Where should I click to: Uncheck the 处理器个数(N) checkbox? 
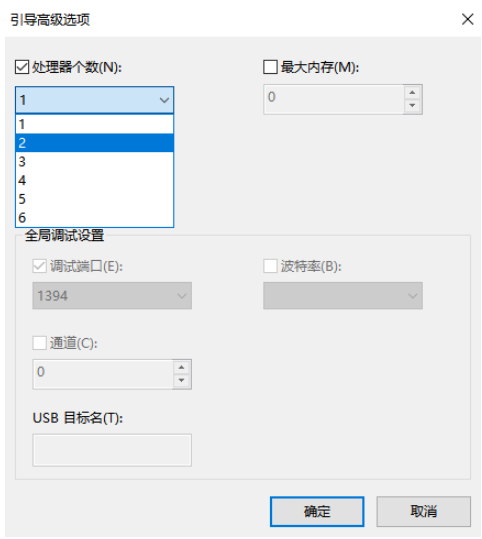click(22, 67)
